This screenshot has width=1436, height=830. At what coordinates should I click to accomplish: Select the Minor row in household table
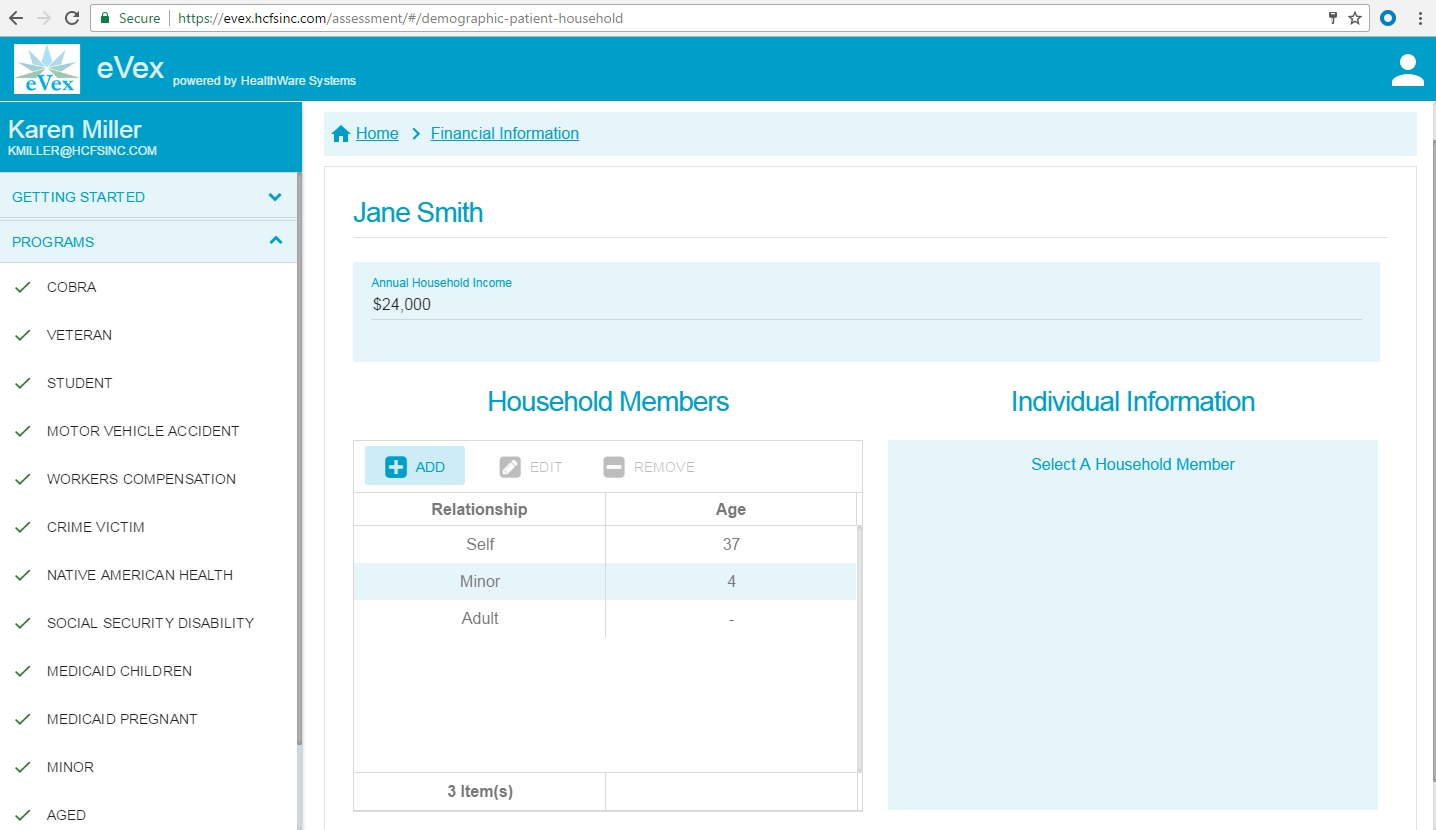click(x=604, y=581)
